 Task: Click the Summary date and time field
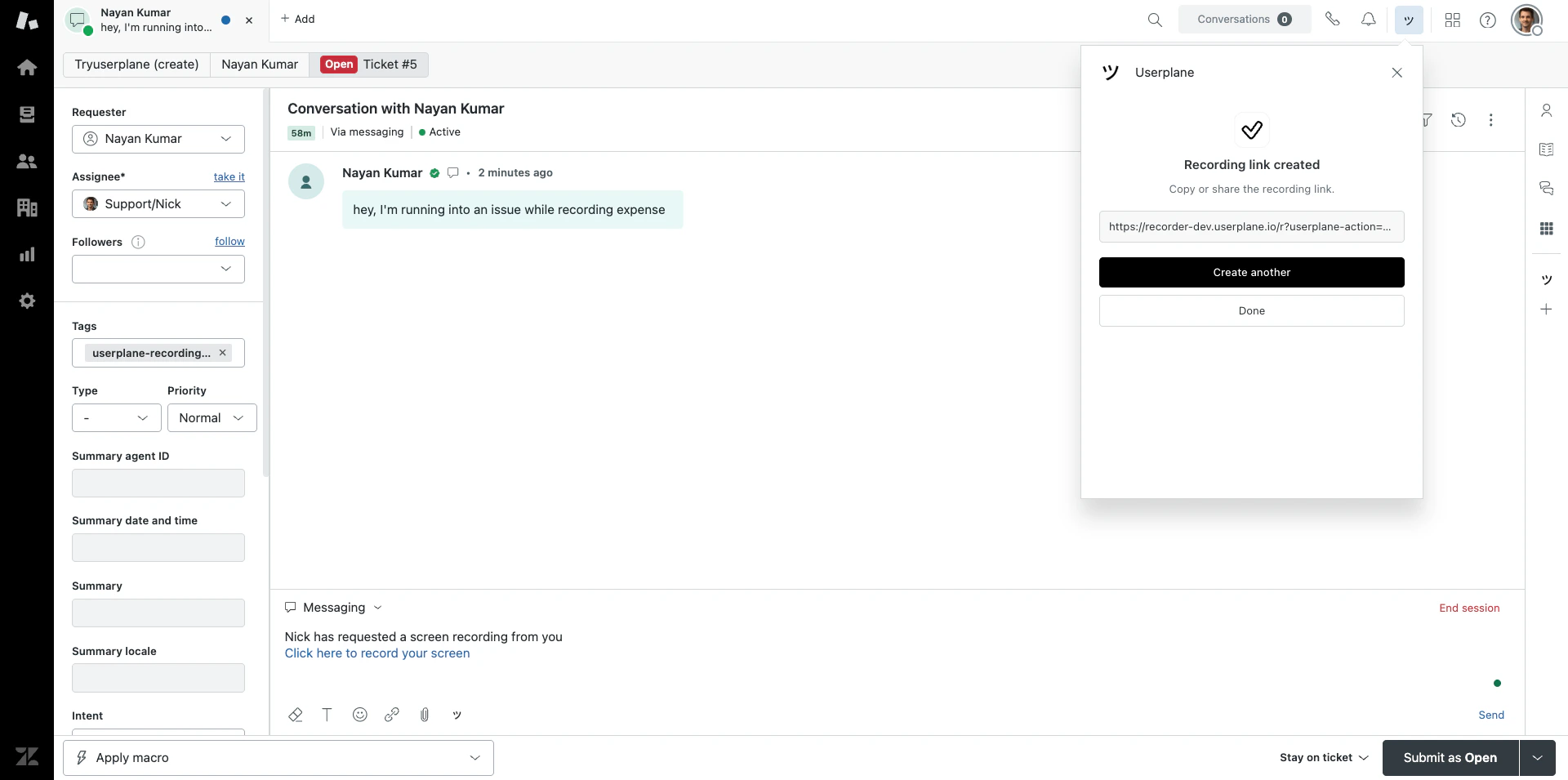point(158,548)
